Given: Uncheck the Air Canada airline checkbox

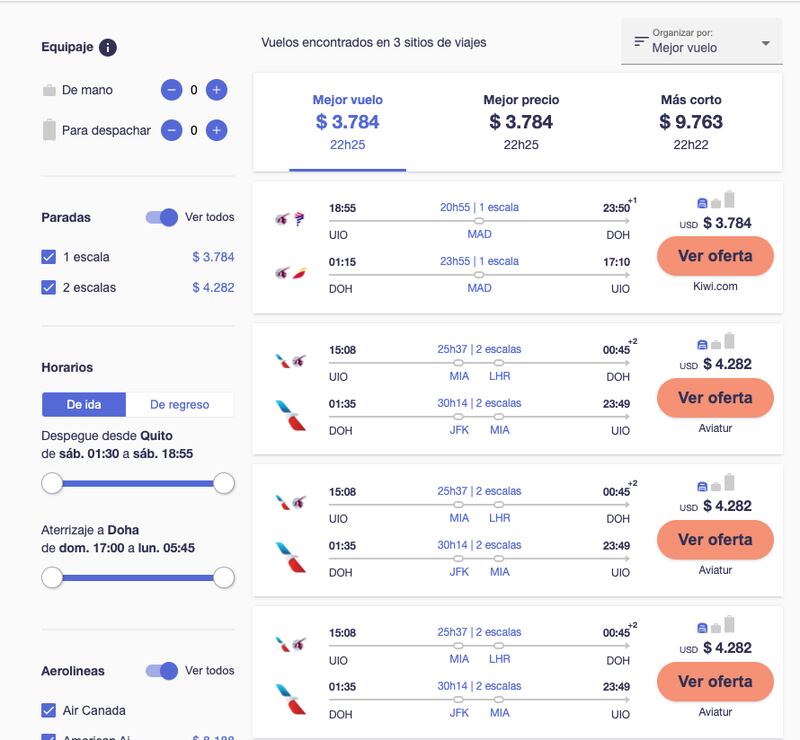Looking at the screenshot, I should [48, 710].
